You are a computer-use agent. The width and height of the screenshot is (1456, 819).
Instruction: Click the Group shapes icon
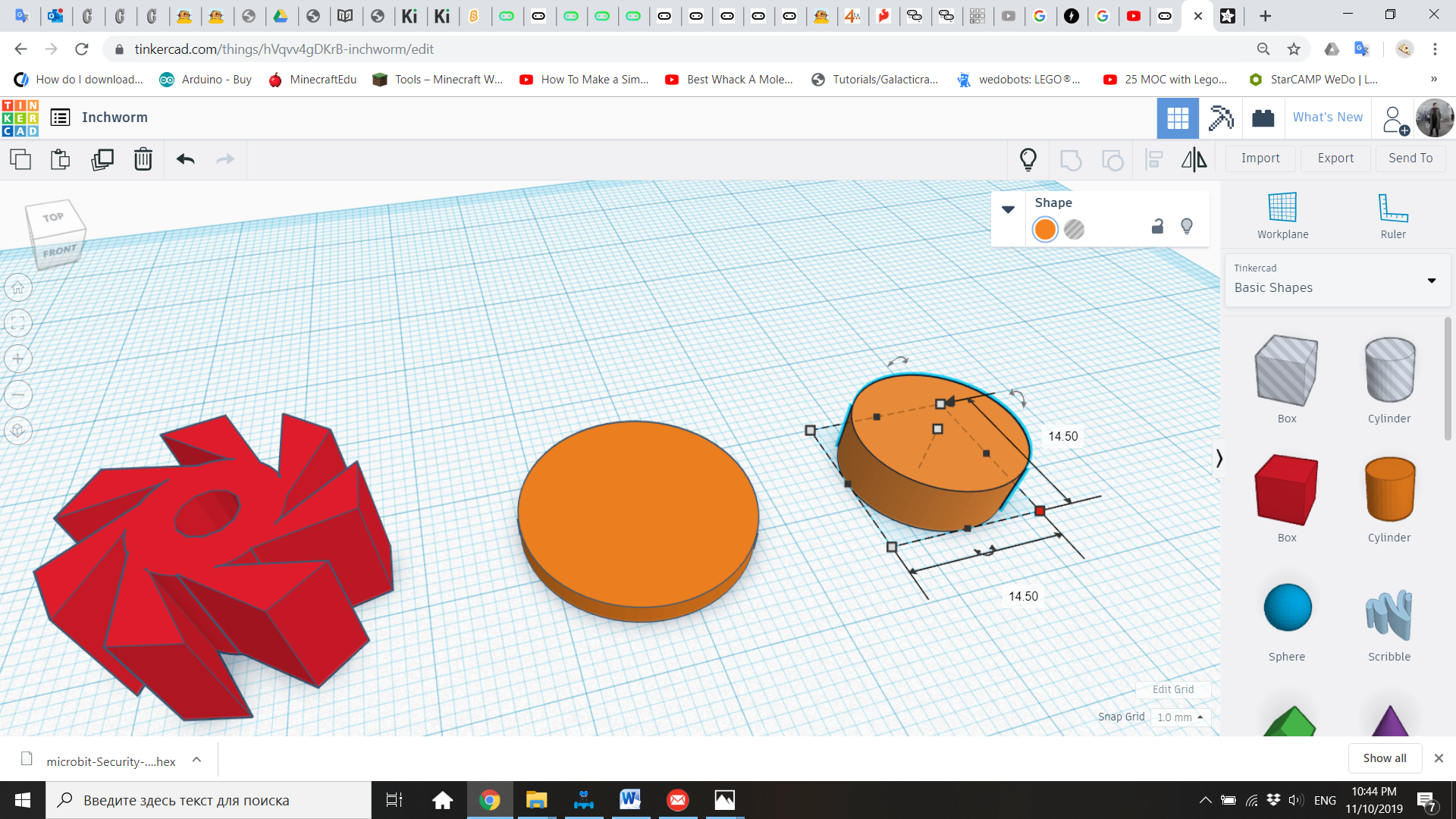tap(1071, 159)
